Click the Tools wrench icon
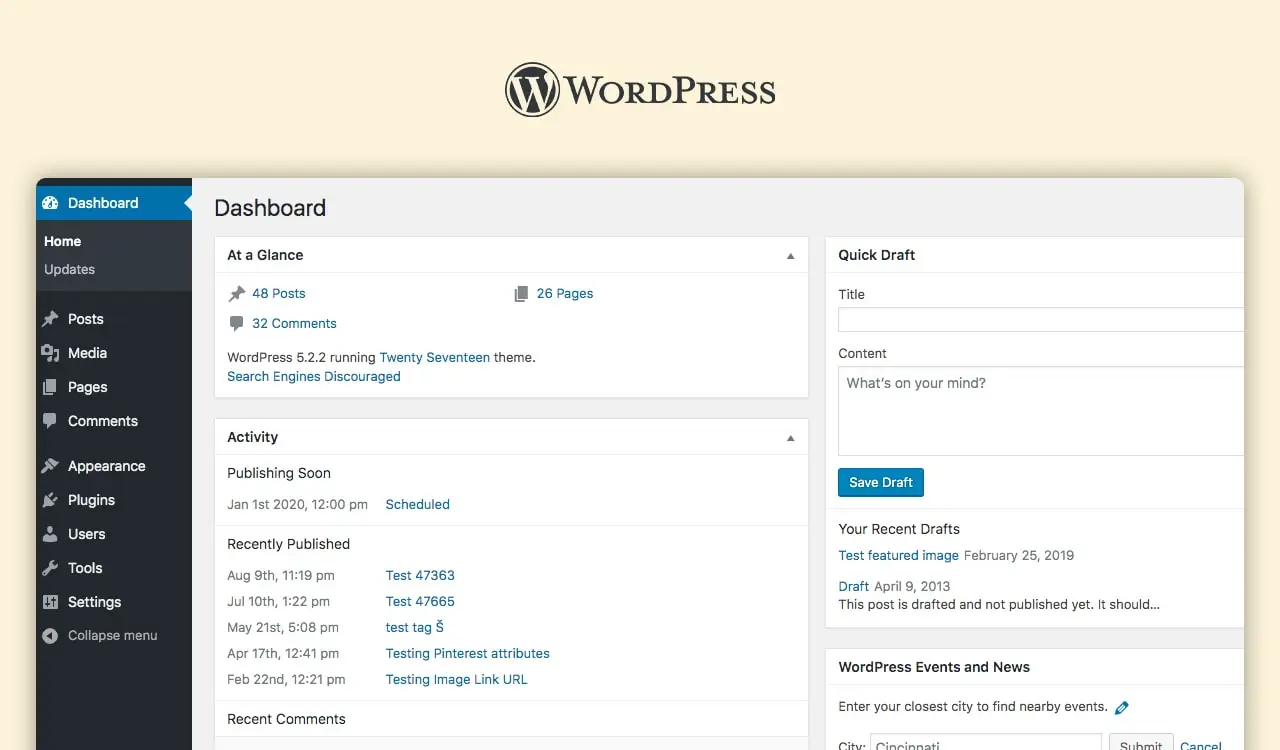This screenshot has height=750, width=1280. (50, 568)
